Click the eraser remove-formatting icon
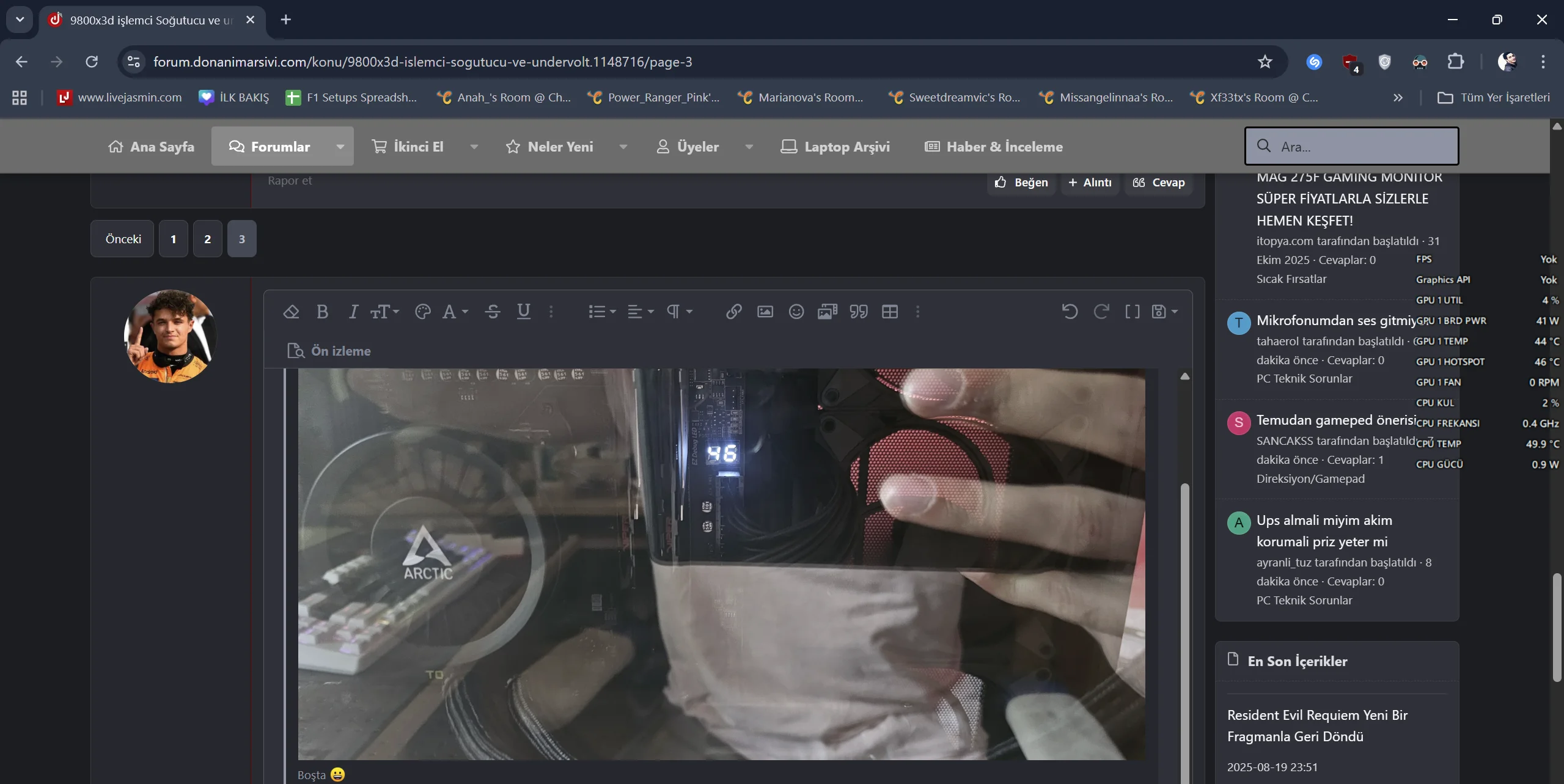Image resolution: width=1564 pixels, height=784 pixels. point(291,312)
